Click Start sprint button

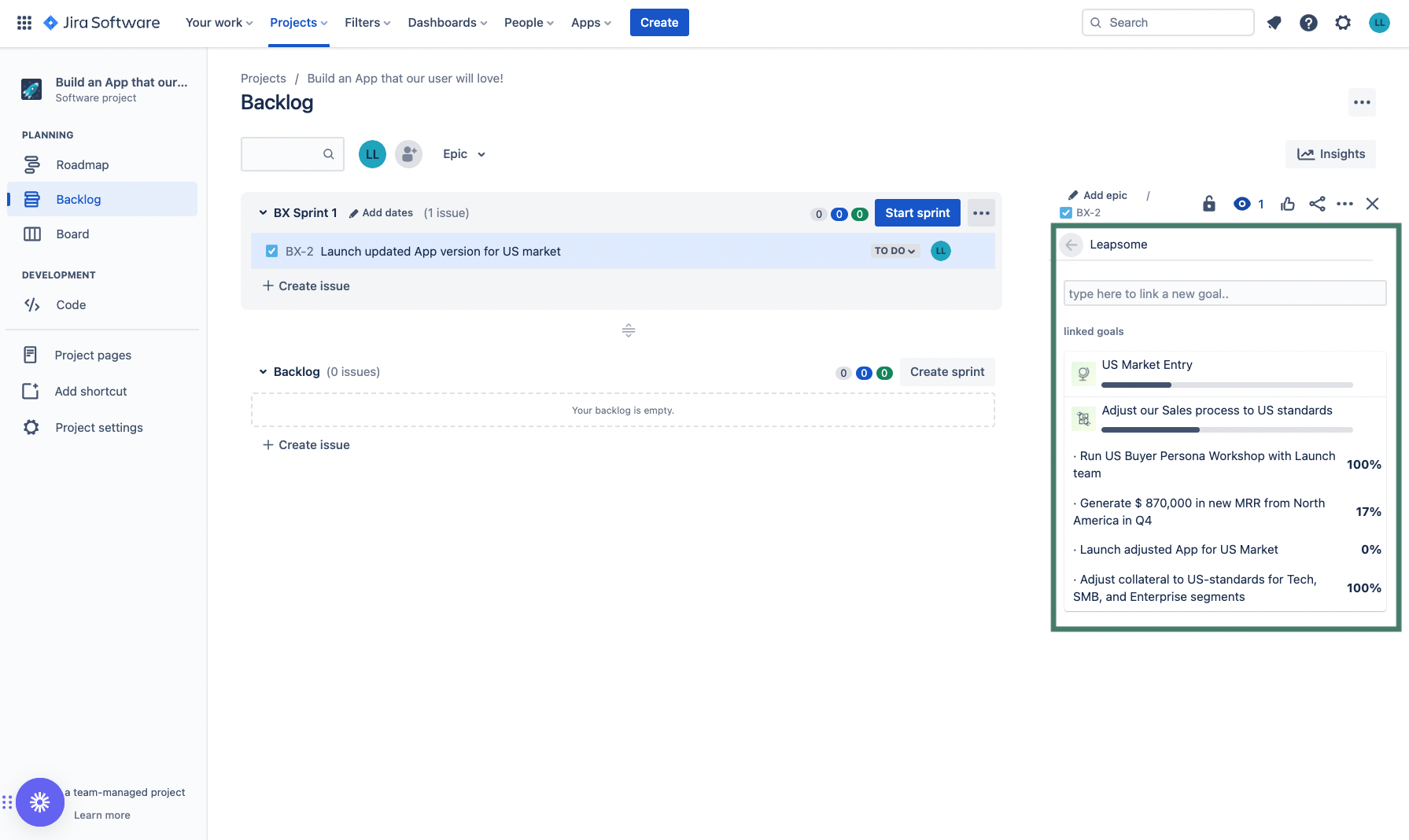917,213
